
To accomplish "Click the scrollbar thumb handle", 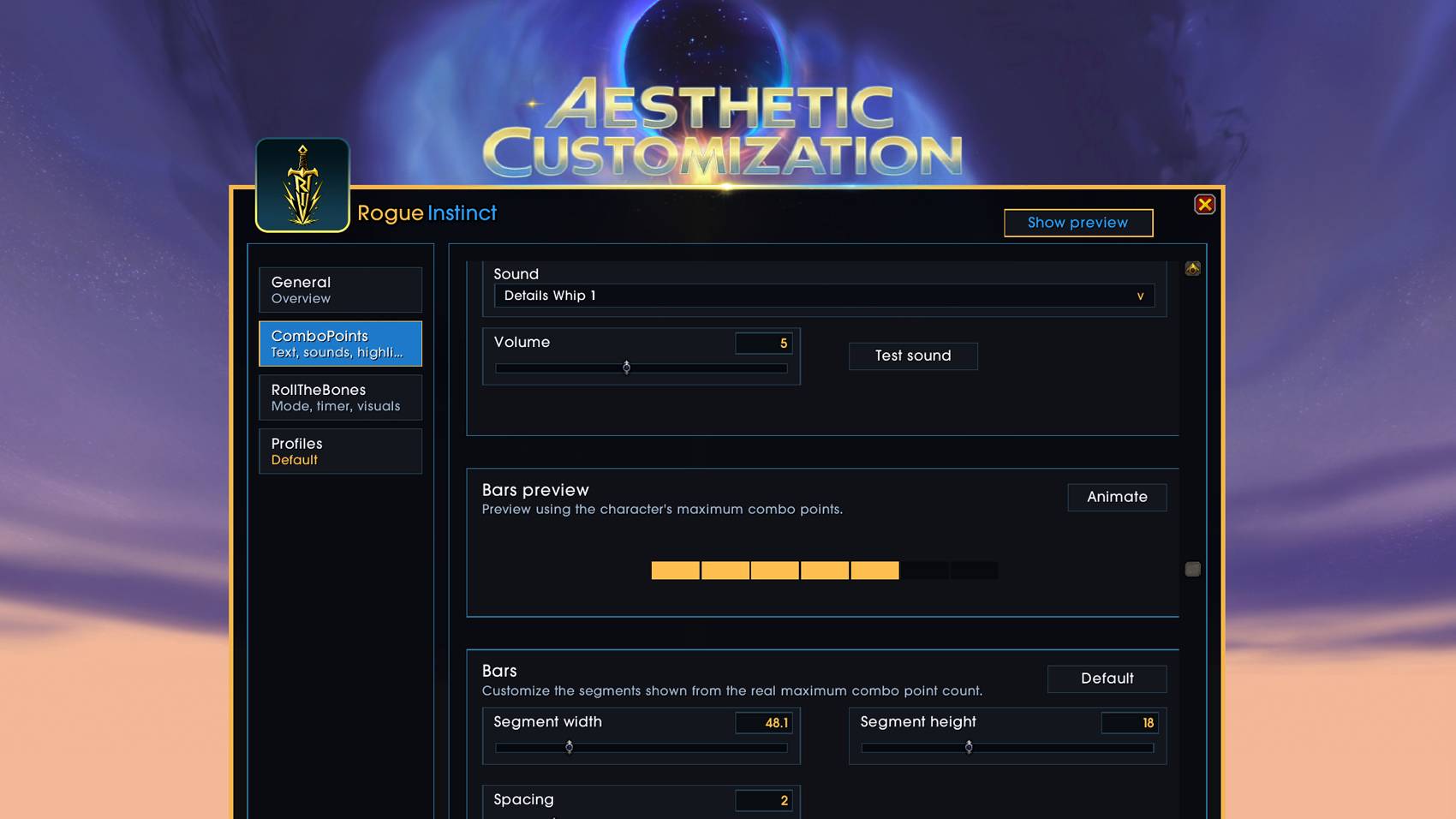I will [x=1192, y=569].
